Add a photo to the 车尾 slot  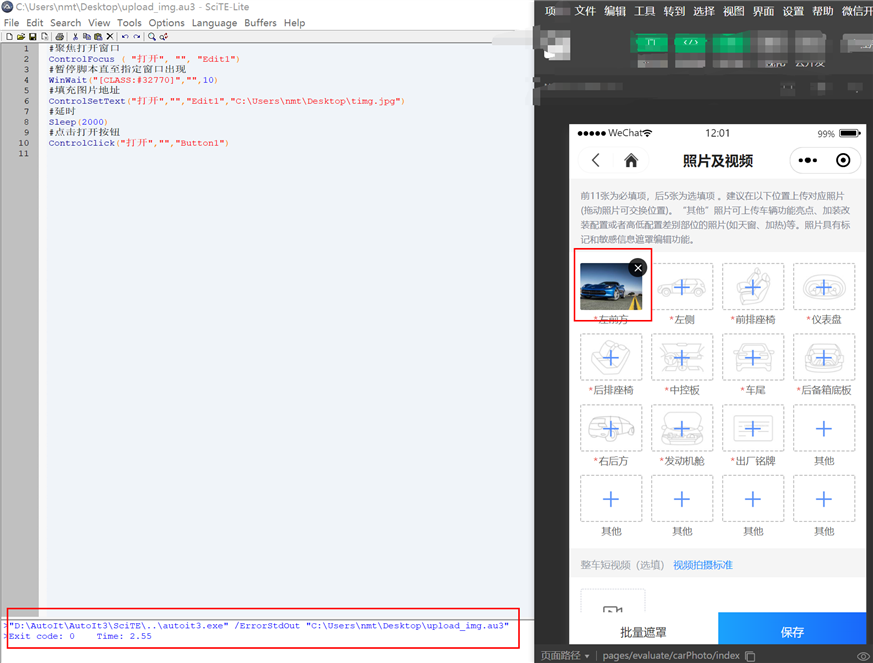753,357
